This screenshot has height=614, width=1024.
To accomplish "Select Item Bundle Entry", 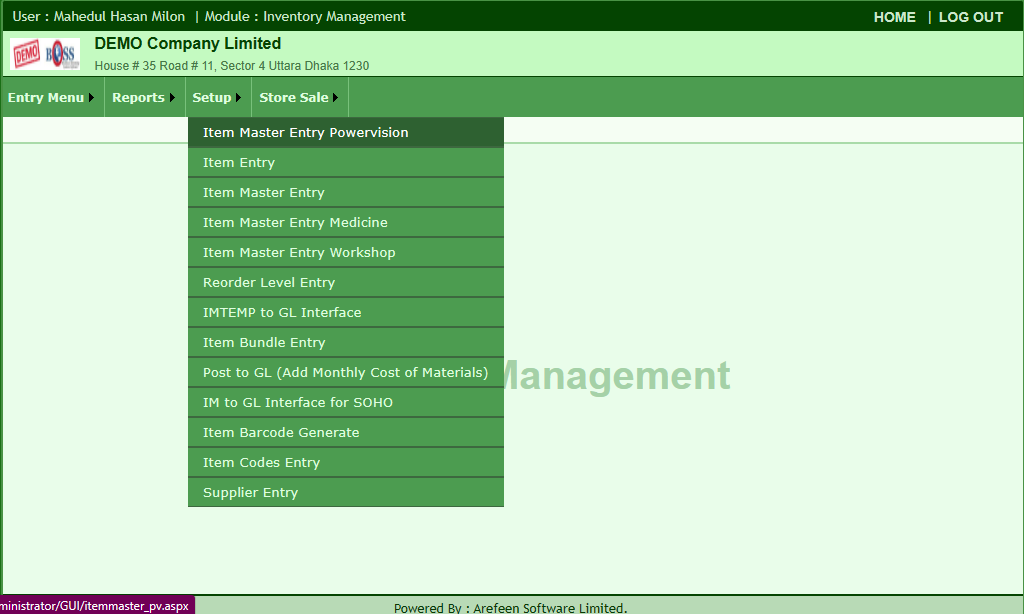I will [x=345, y=343].
